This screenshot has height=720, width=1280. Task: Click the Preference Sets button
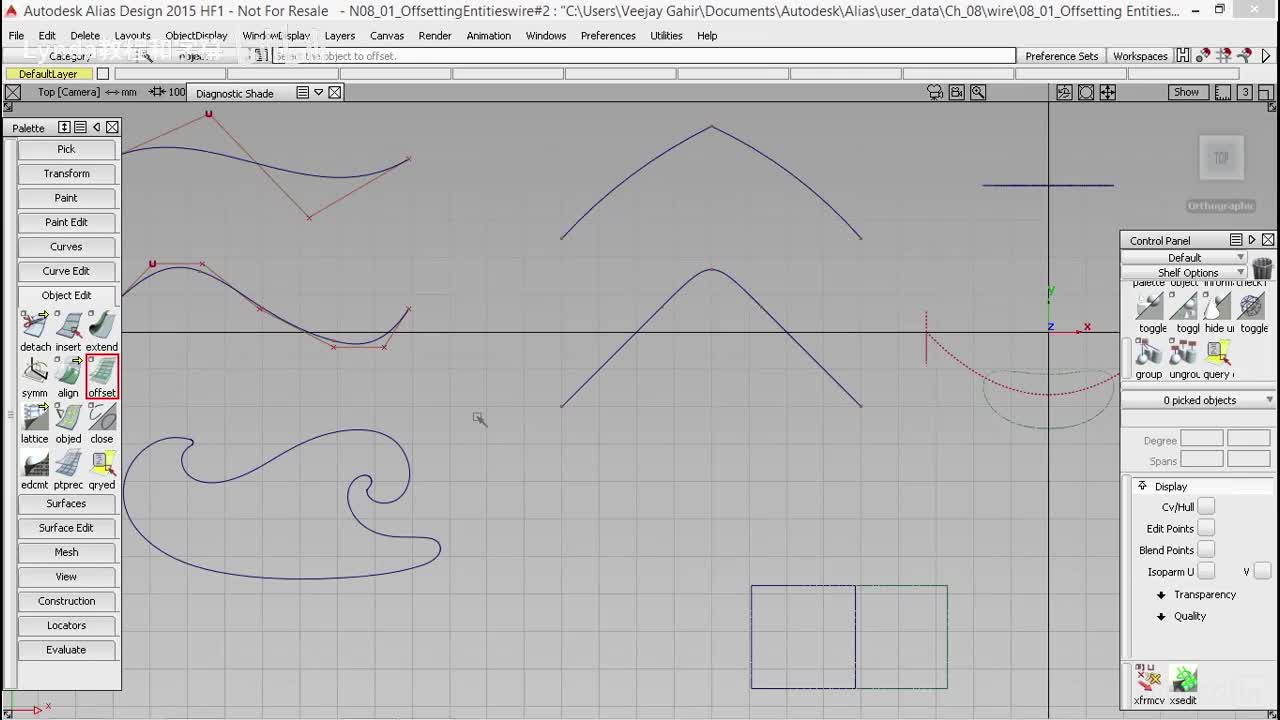pyautogui.click(x=1061, y=56)
